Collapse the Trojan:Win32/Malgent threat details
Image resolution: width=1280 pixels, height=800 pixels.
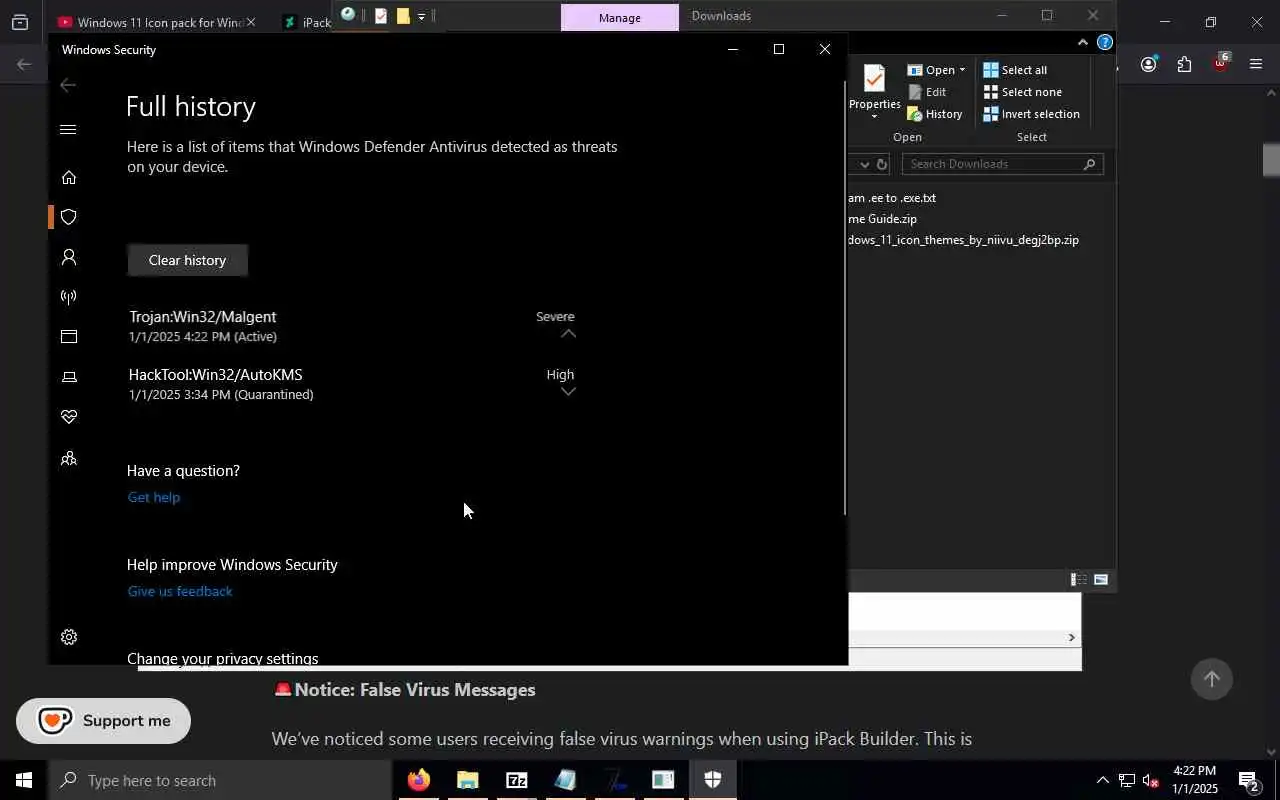[567, 334]
